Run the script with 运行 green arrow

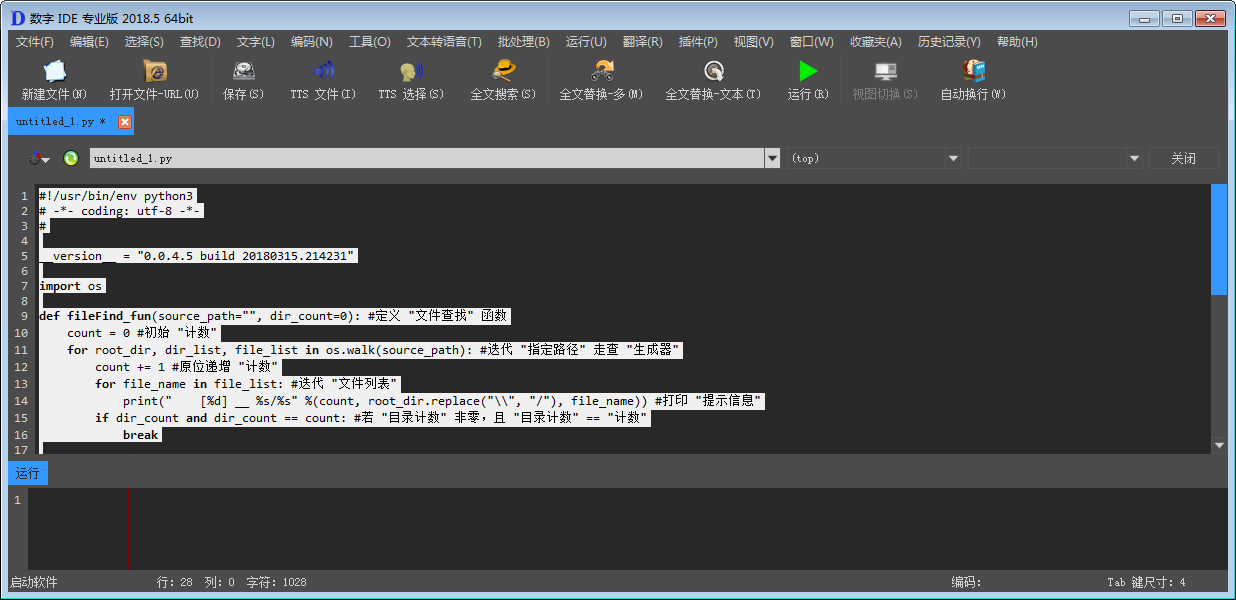tap(806, 80)
